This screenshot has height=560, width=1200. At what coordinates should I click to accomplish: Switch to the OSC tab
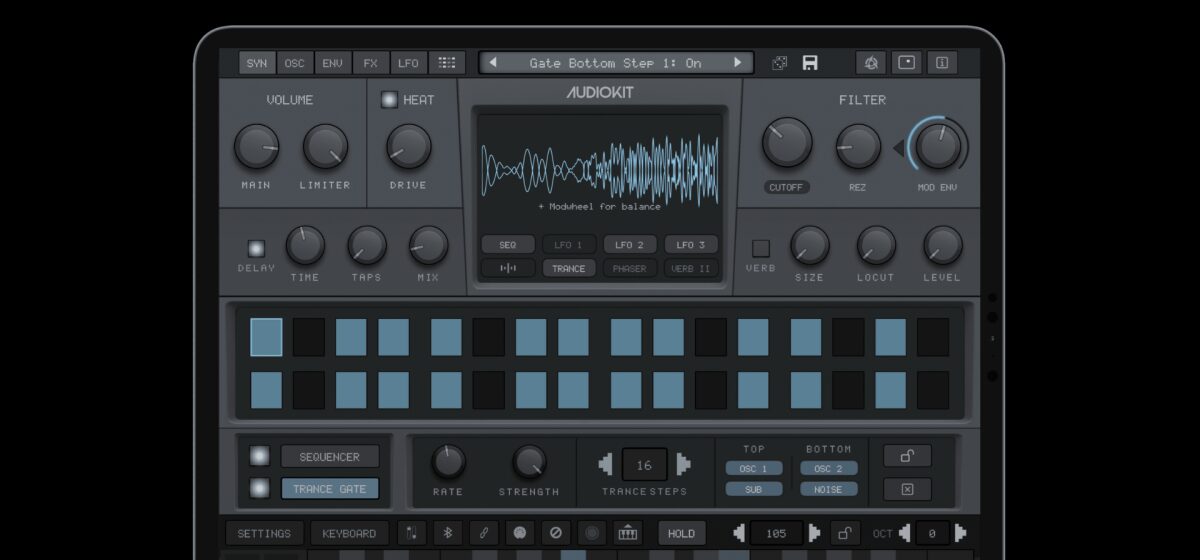point(294,63)
